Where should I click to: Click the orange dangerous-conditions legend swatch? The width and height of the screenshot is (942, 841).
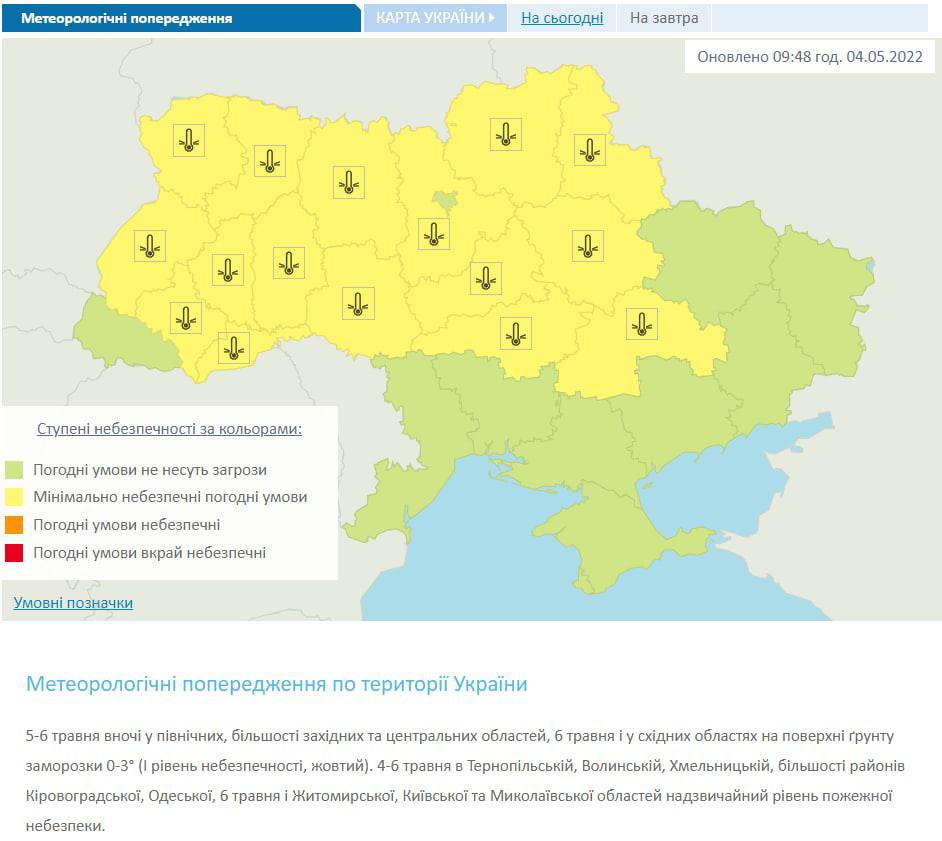14,524
